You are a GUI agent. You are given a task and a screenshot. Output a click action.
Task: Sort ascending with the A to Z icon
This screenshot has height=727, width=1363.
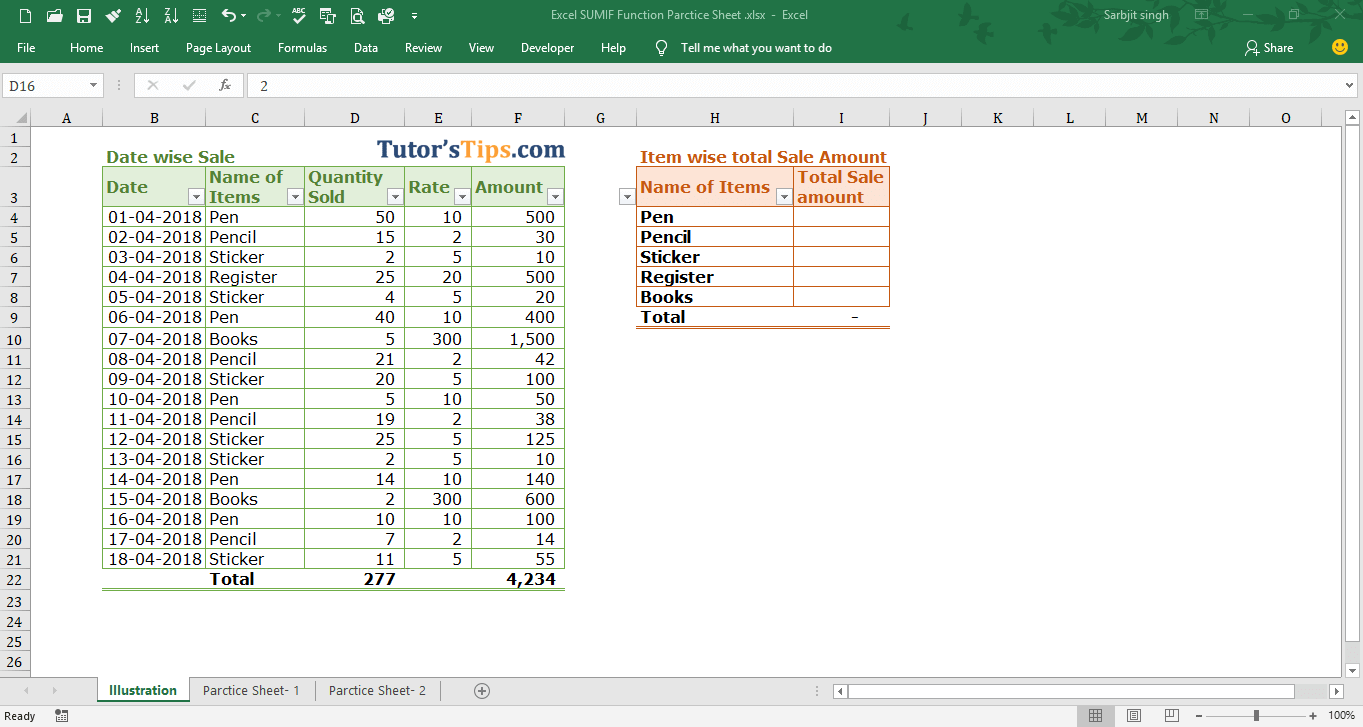141,16
